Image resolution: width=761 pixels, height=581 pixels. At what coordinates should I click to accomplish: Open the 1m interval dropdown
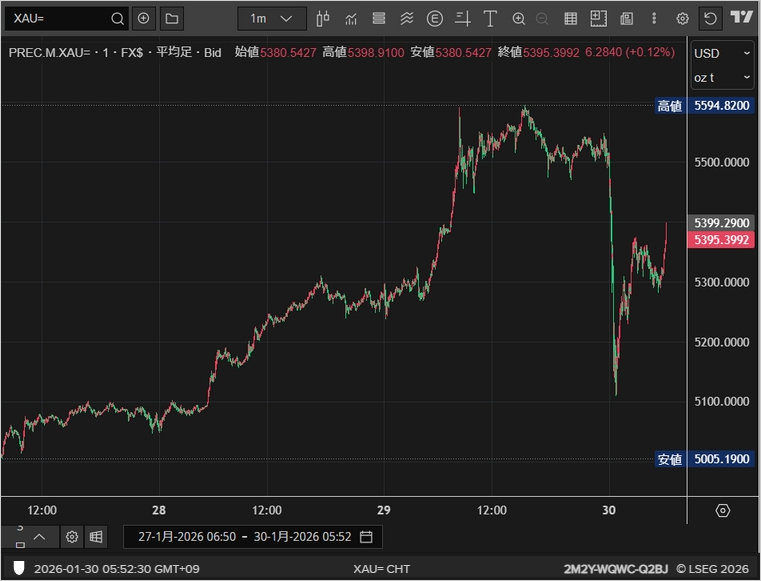point(272,18)
